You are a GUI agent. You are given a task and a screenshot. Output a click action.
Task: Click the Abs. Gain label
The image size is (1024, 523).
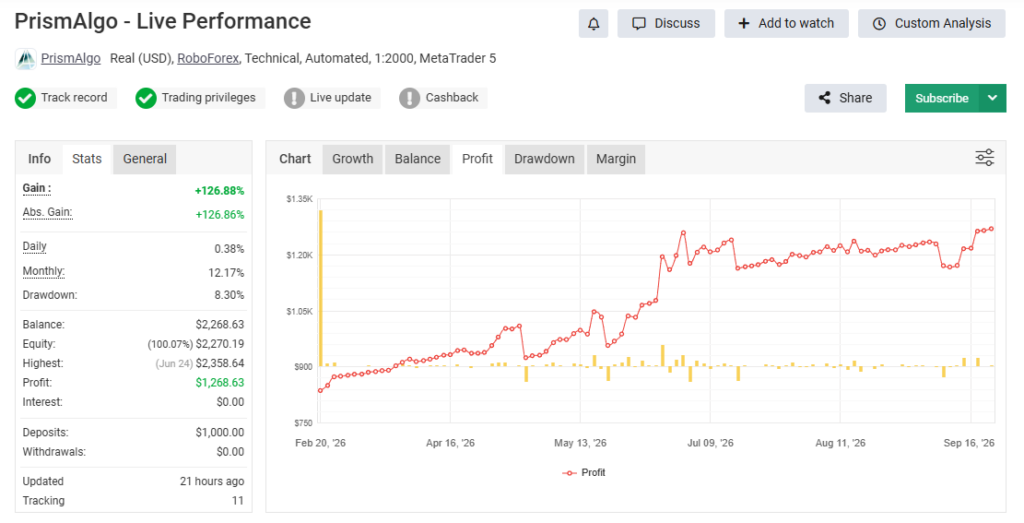click(47, 212)
